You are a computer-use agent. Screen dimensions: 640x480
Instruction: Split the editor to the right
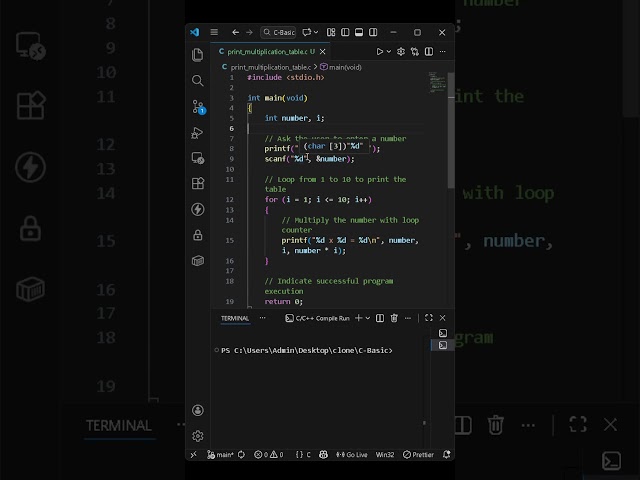click(429, 51)
